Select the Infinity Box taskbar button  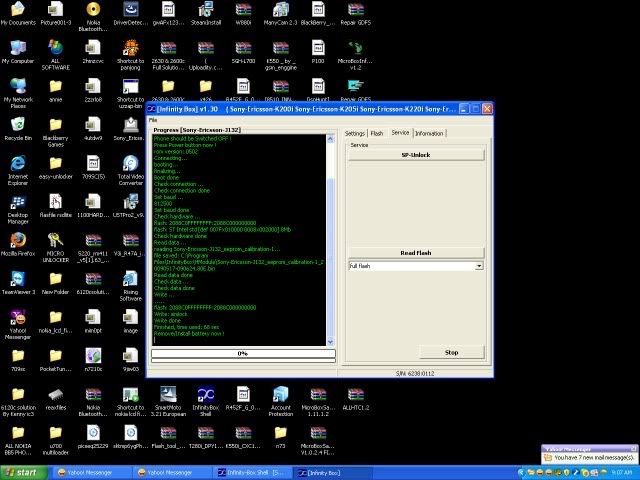point(333,473)
